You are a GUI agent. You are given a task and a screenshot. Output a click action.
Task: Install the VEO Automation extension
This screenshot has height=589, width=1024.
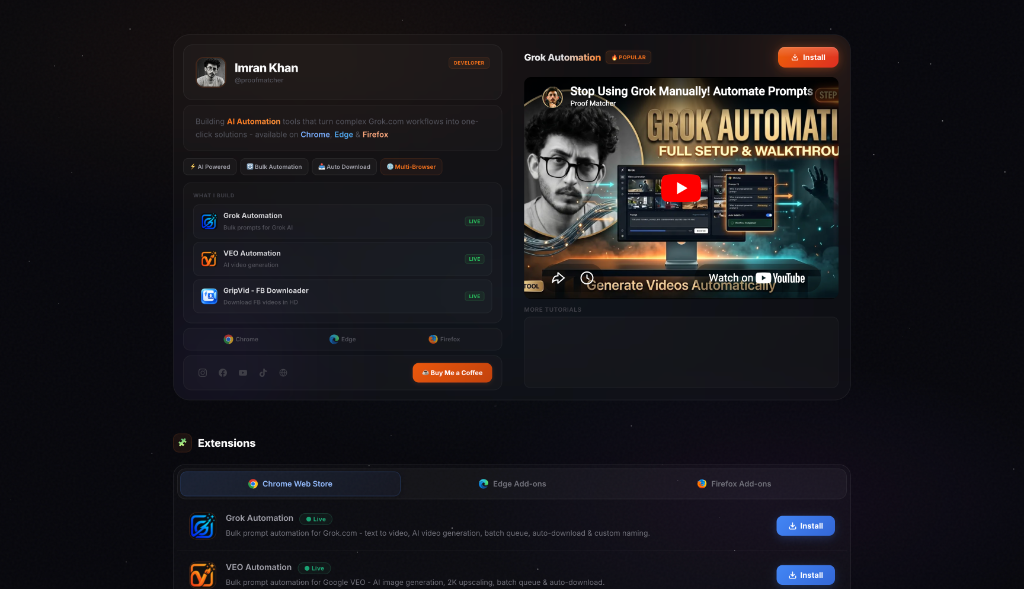[805, 575]
